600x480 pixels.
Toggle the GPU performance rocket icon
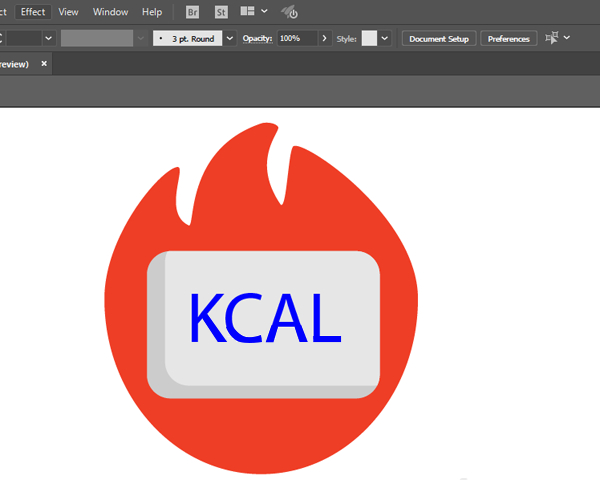click(x=290, y=12)
